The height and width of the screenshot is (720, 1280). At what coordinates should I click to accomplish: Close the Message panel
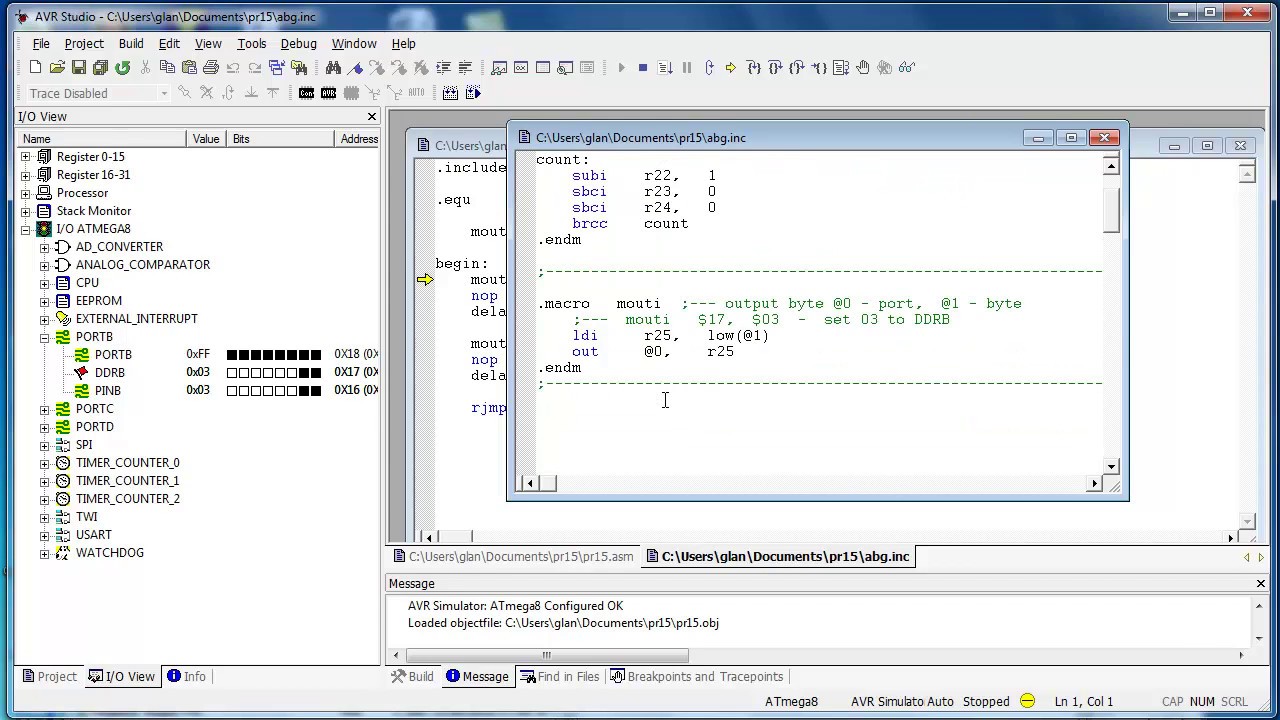pyautogui.click(x=1260, y=583)
